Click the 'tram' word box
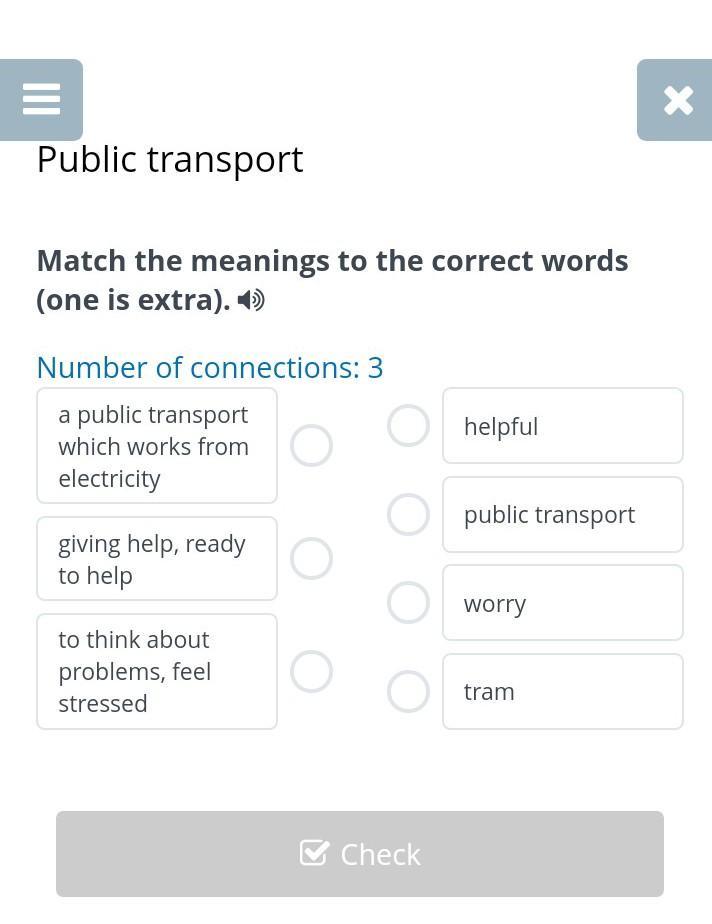The image size is (712, 924). [x=563, y=691]
